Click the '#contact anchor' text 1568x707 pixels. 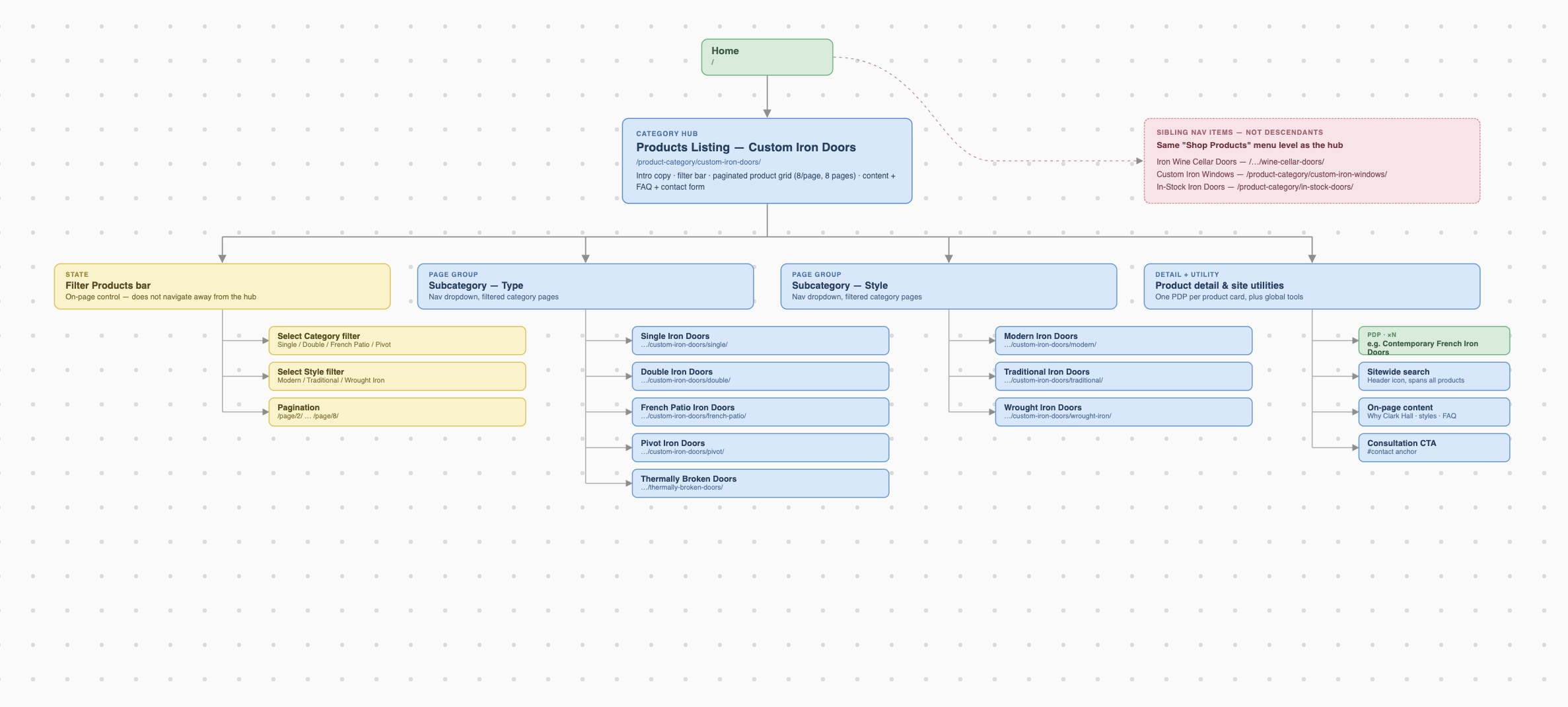pos(1392,452)
